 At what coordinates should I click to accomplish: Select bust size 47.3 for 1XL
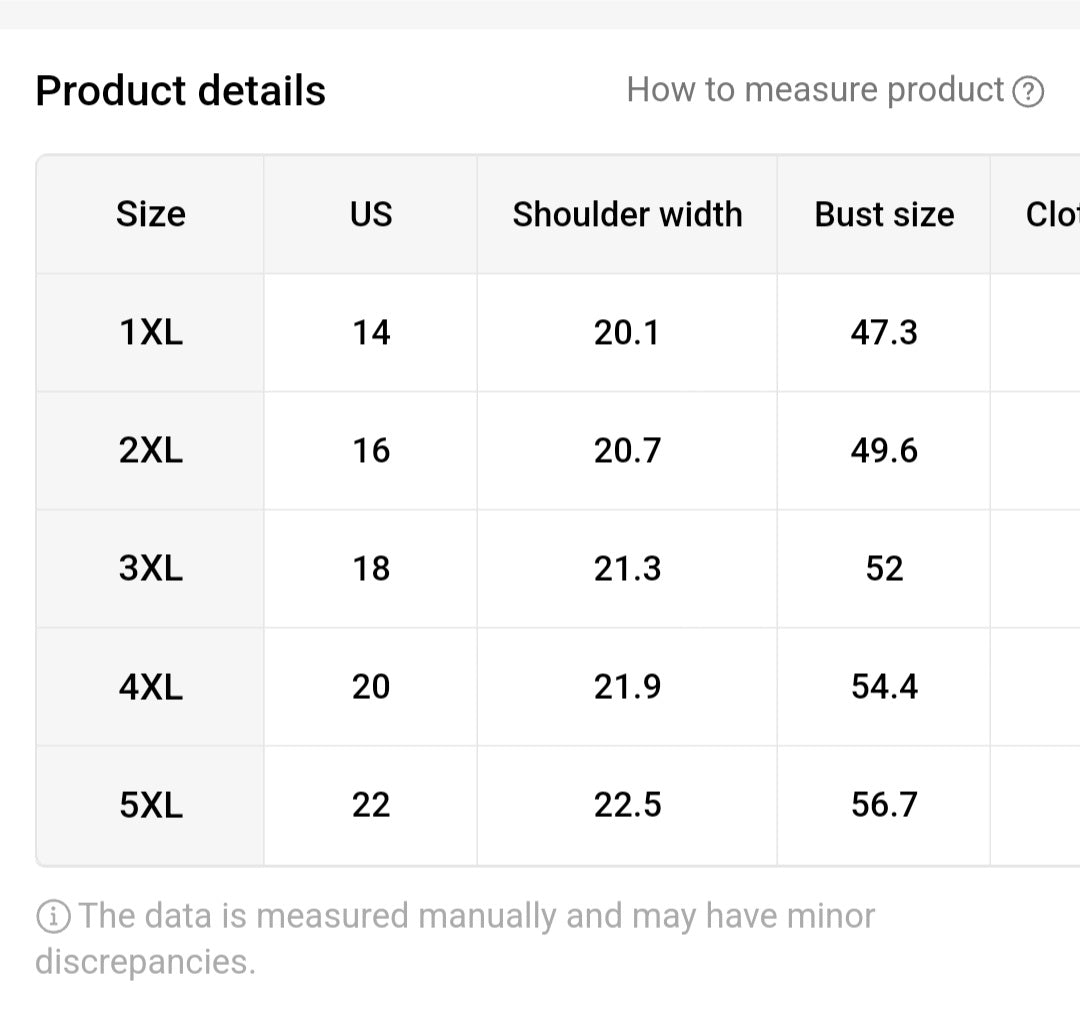(884, 332)
